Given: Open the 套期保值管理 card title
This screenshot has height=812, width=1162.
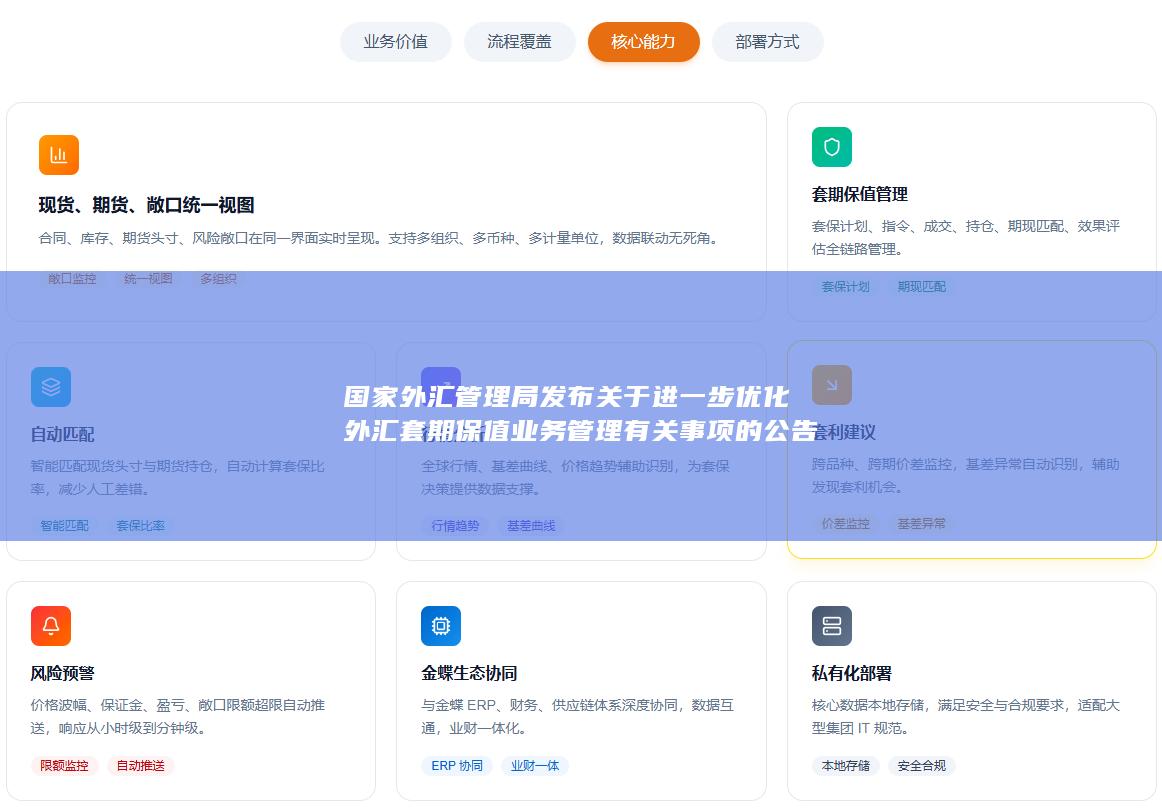Looking at the screenshot, I should pyautogui.click(x=860, y=194).
